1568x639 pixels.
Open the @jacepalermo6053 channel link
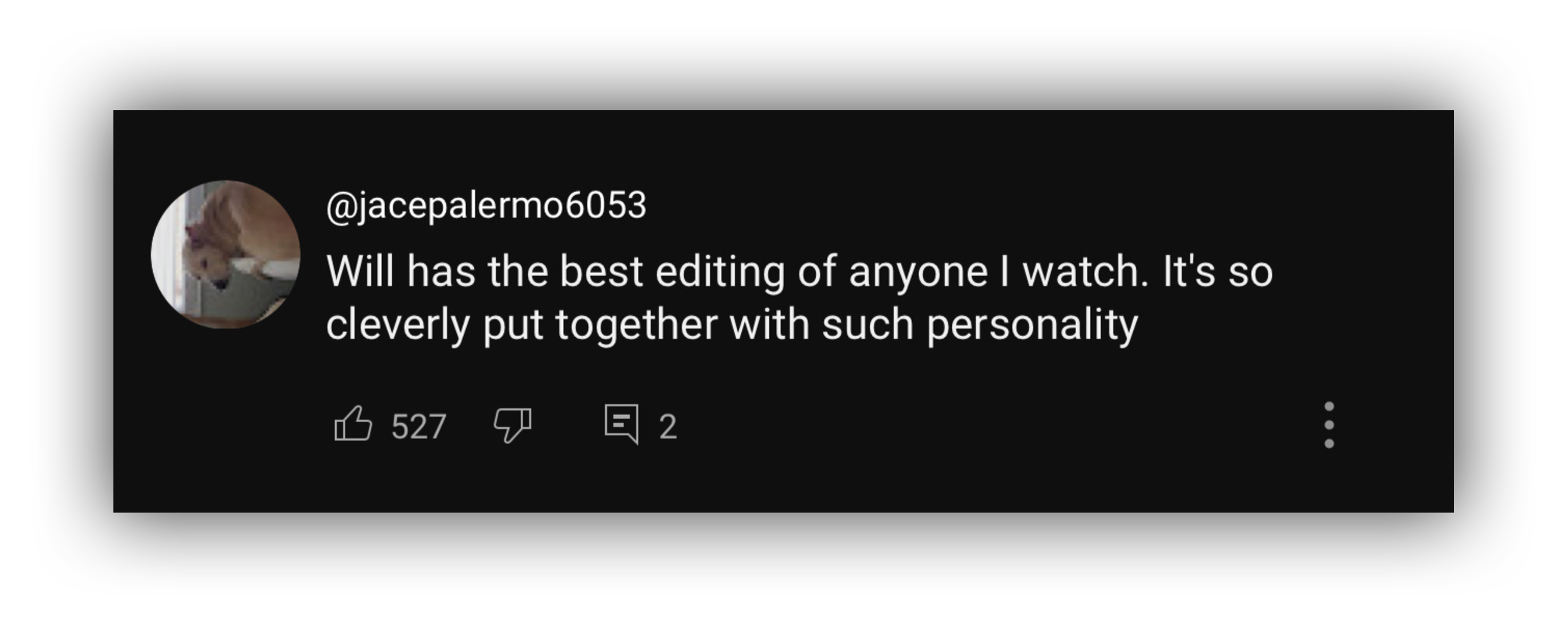486,205
